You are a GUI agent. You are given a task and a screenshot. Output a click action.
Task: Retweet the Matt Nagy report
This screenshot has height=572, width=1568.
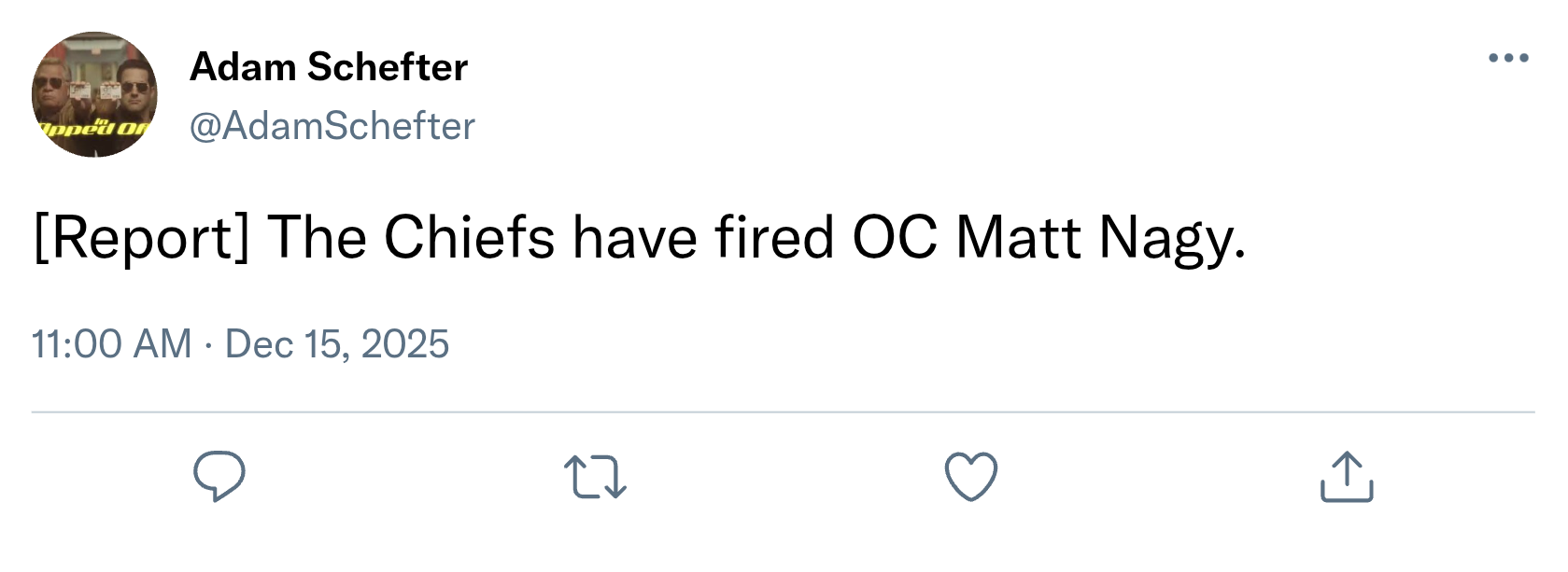click(596, 477)
